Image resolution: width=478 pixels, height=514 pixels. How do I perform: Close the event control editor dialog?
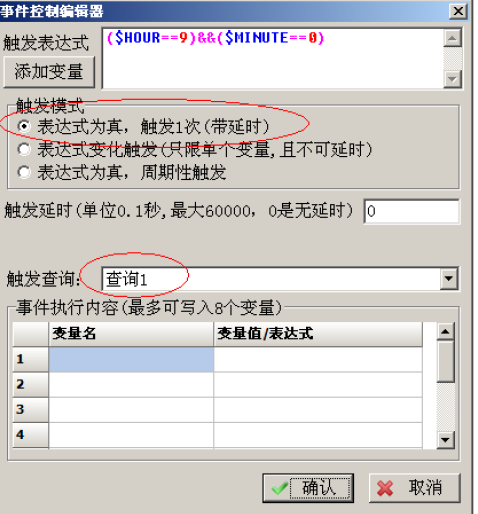pyautogui.click(x=458, y=12)
